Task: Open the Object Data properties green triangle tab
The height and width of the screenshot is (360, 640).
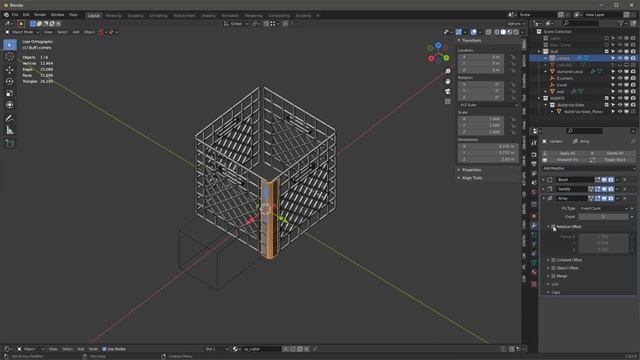Action: coord(534,262)
